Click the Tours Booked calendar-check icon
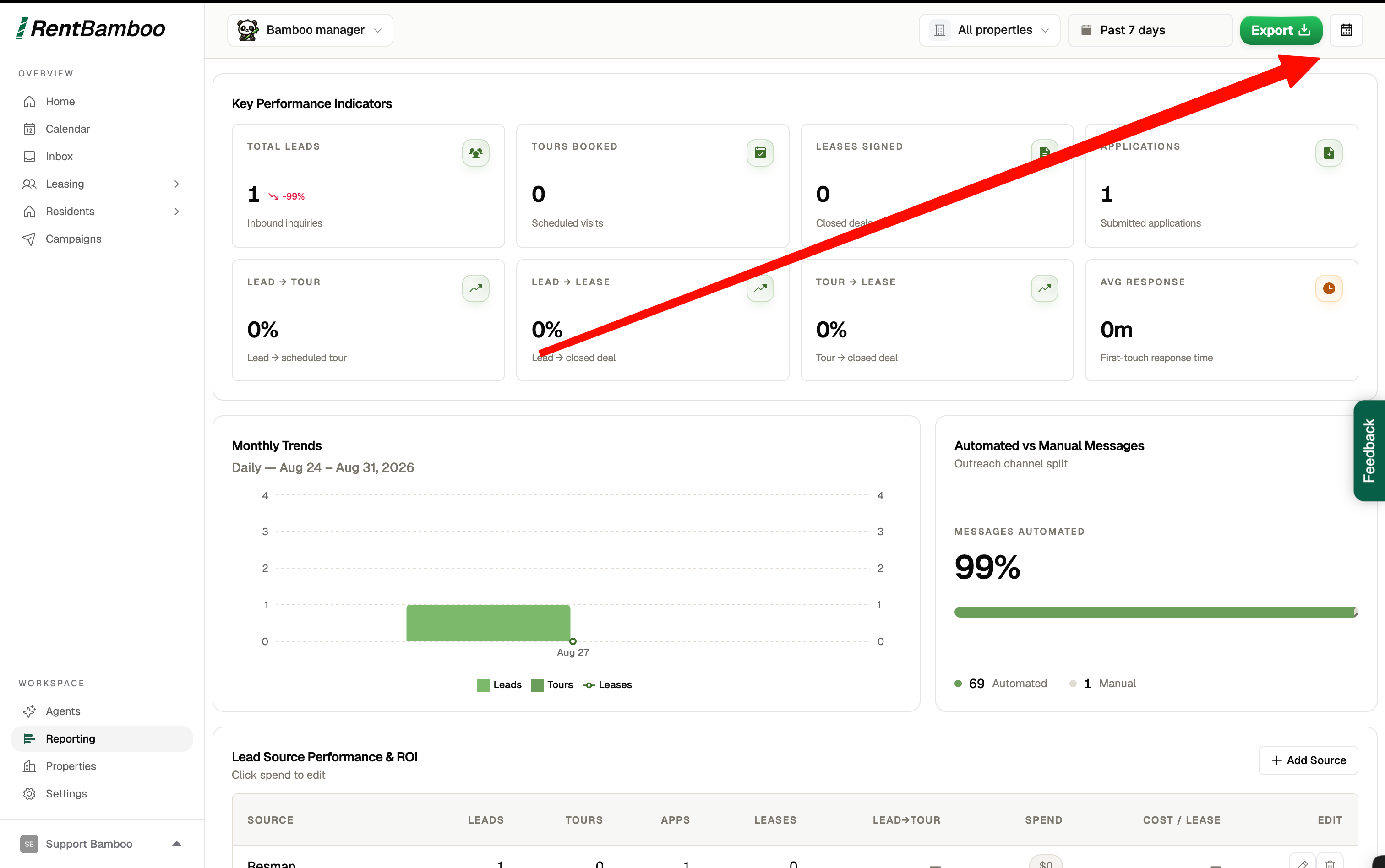Viewport: 1385px width, 868px height. [x=760, y=153]
